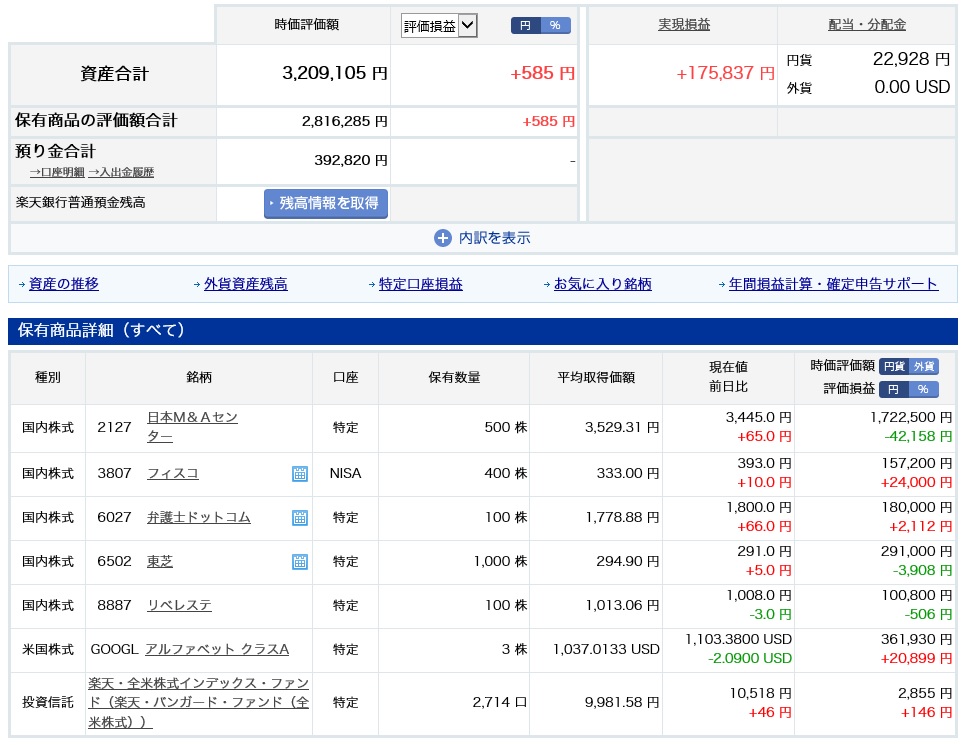This screenshot has height=745, width=965.
Task: Go to 外貨資産残高 page
Action: pos(245,284)
